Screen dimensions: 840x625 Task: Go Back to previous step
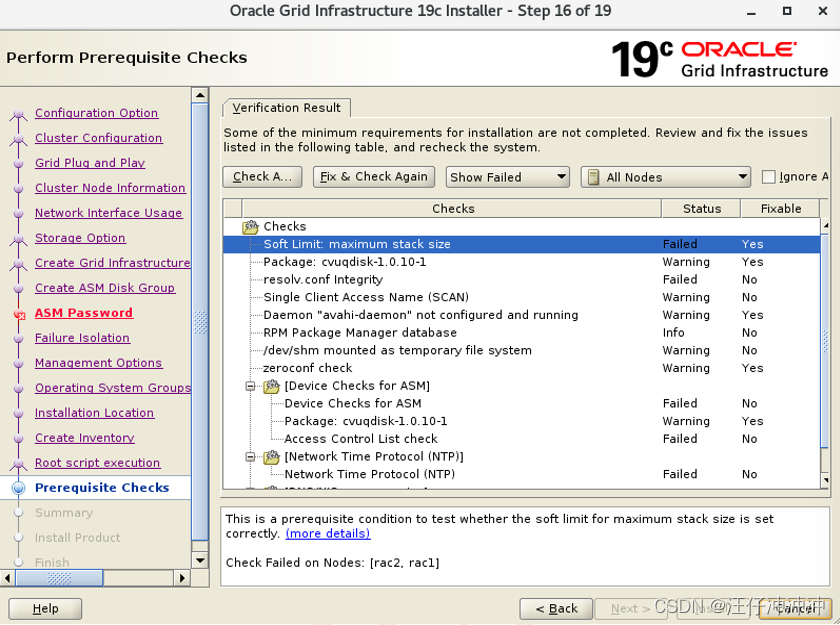point(556,608)
